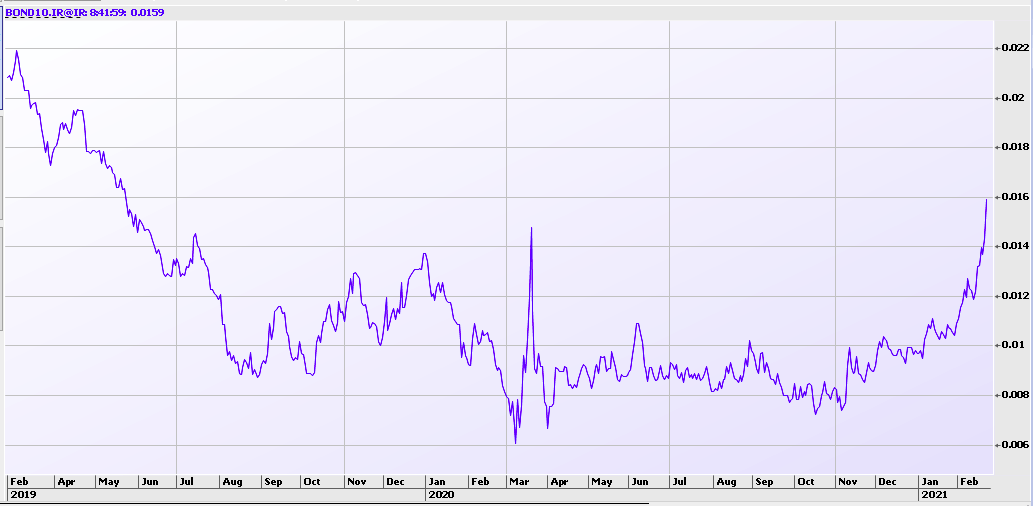Click the 0.008 price axis label

point(1015,395)
